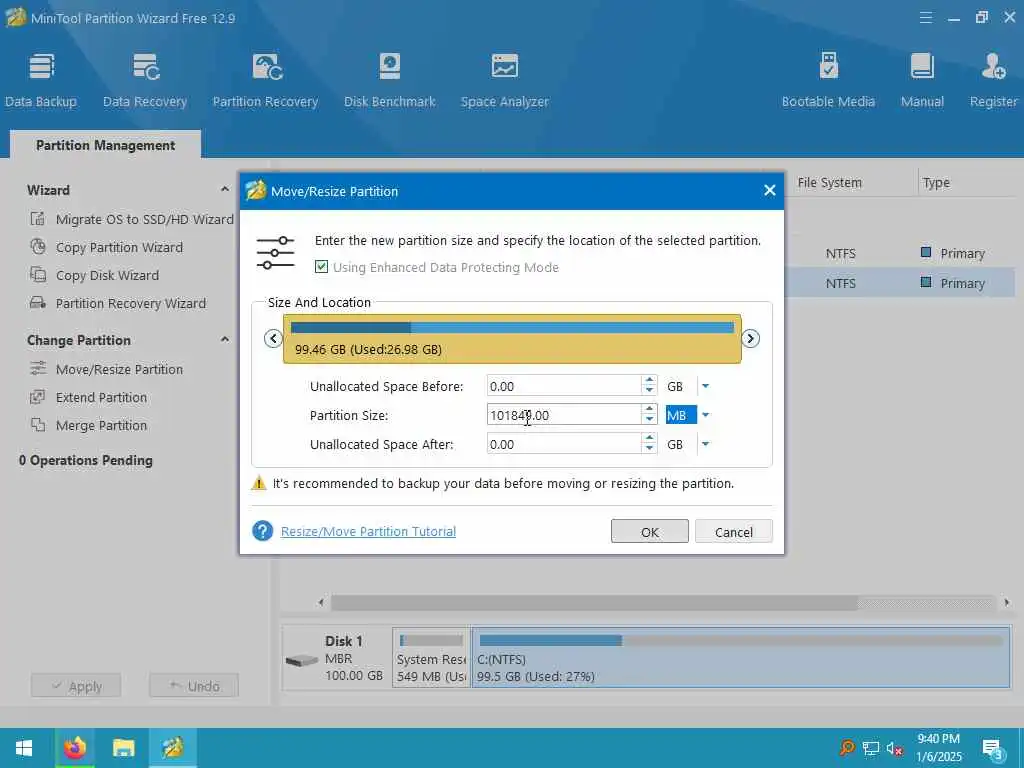Open Firefox from the taskbar
This screenshot has height=768, width=1024.
tap(74, 748)
